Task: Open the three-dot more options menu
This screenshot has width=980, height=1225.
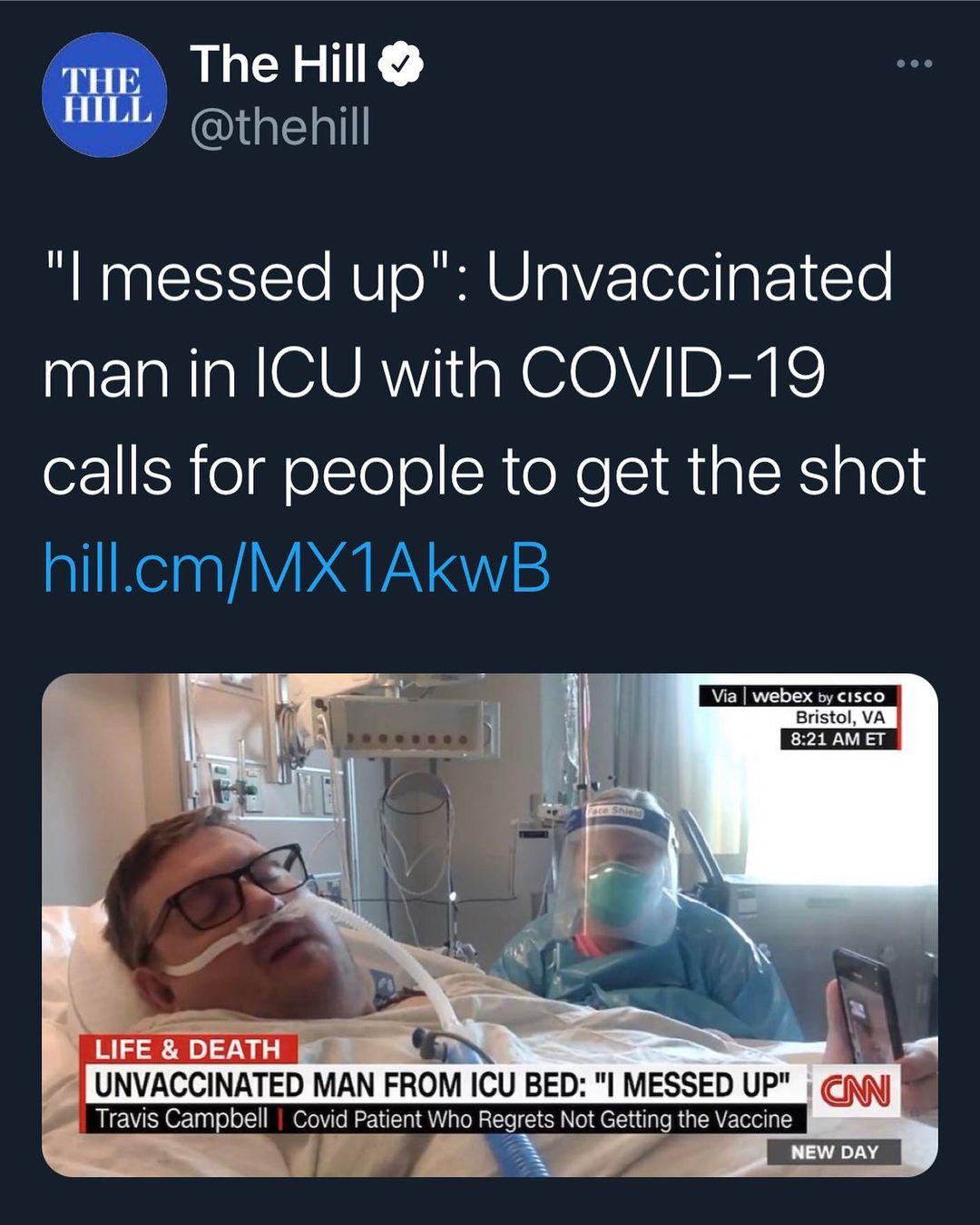Action: (913, 64)
